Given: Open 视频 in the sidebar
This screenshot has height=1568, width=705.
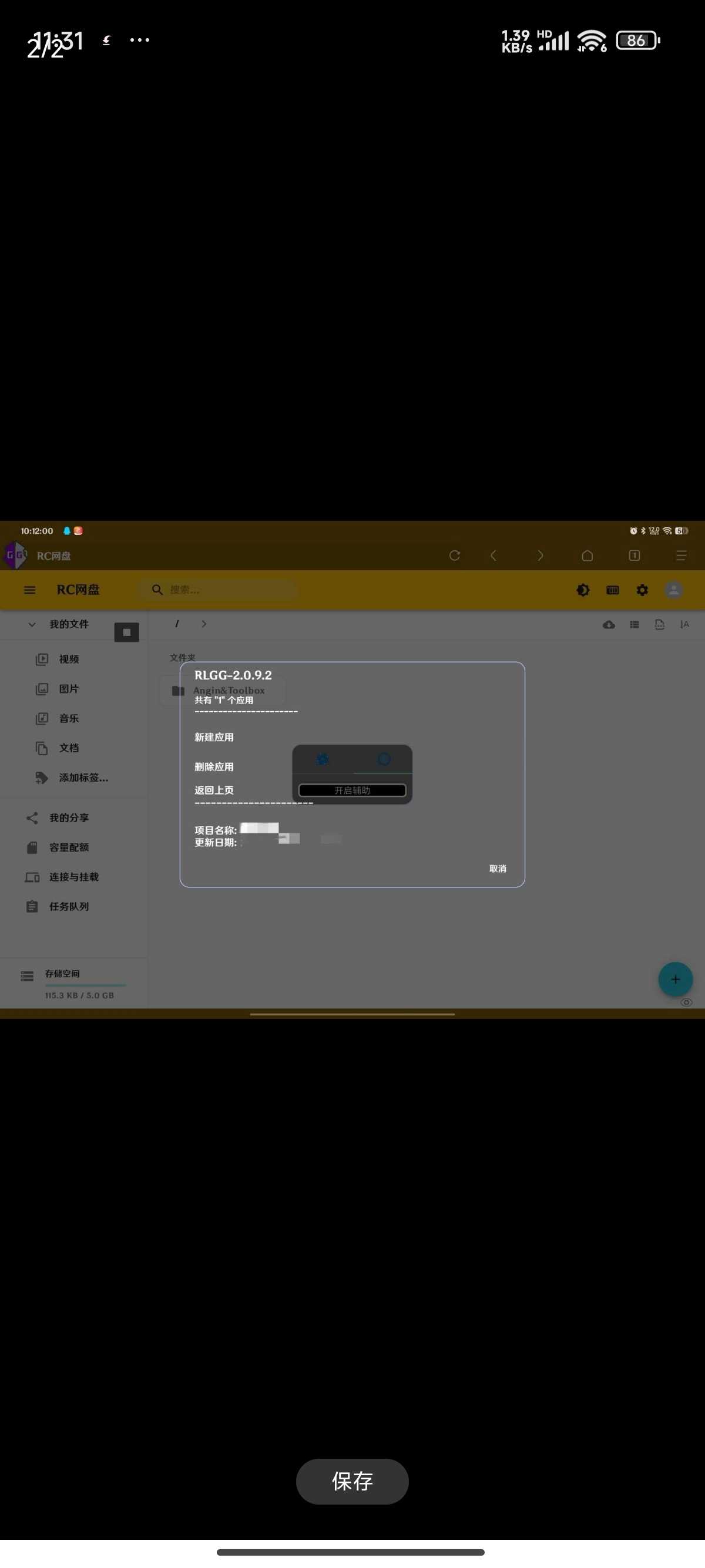Looking at the screenshot, I should click(69, 659).
